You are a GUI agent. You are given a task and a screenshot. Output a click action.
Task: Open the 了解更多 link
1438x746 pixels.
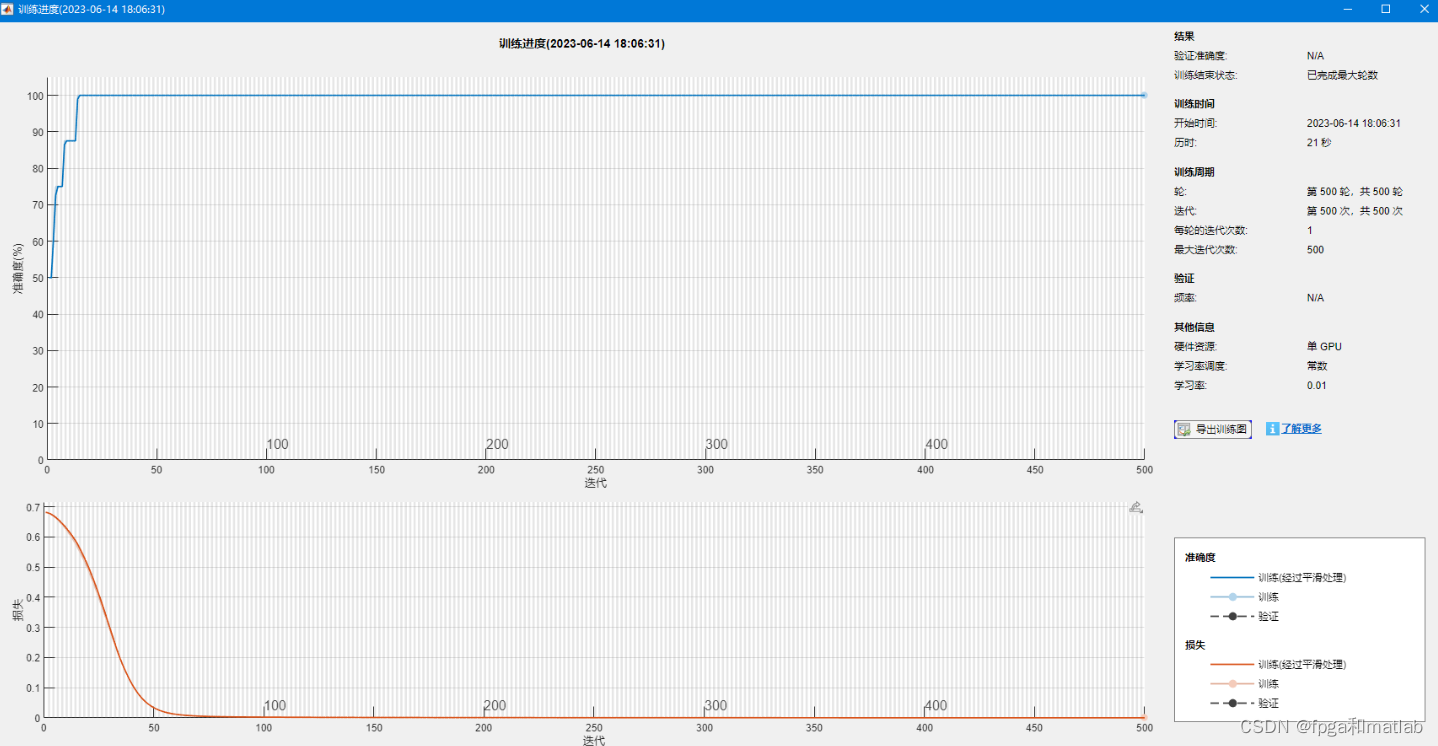[1301, 429]
